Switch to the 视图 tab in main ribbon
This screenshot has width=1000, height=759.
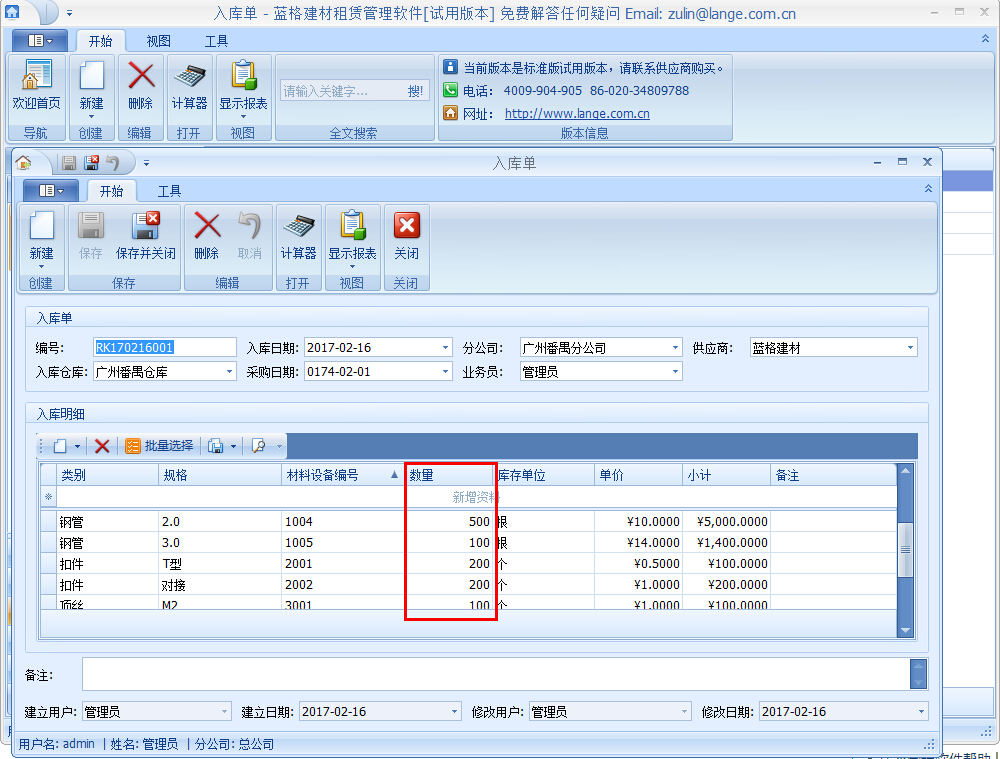pos(158,41)
